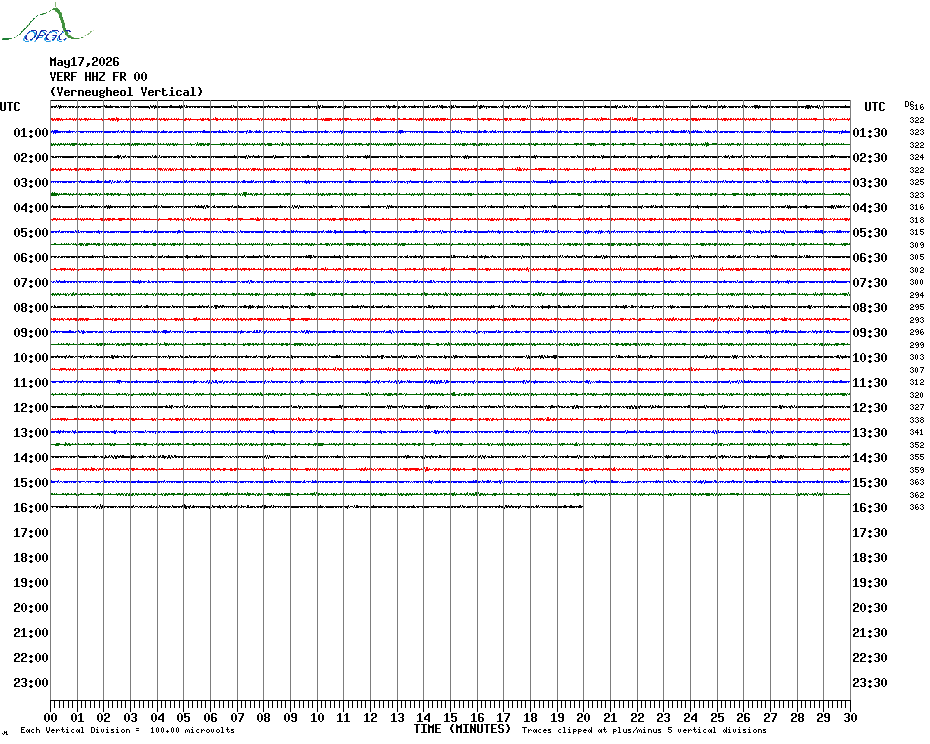930x744 pixels.
Task: Select the 16:00 hour label on the left
Action: pos(31,507)
